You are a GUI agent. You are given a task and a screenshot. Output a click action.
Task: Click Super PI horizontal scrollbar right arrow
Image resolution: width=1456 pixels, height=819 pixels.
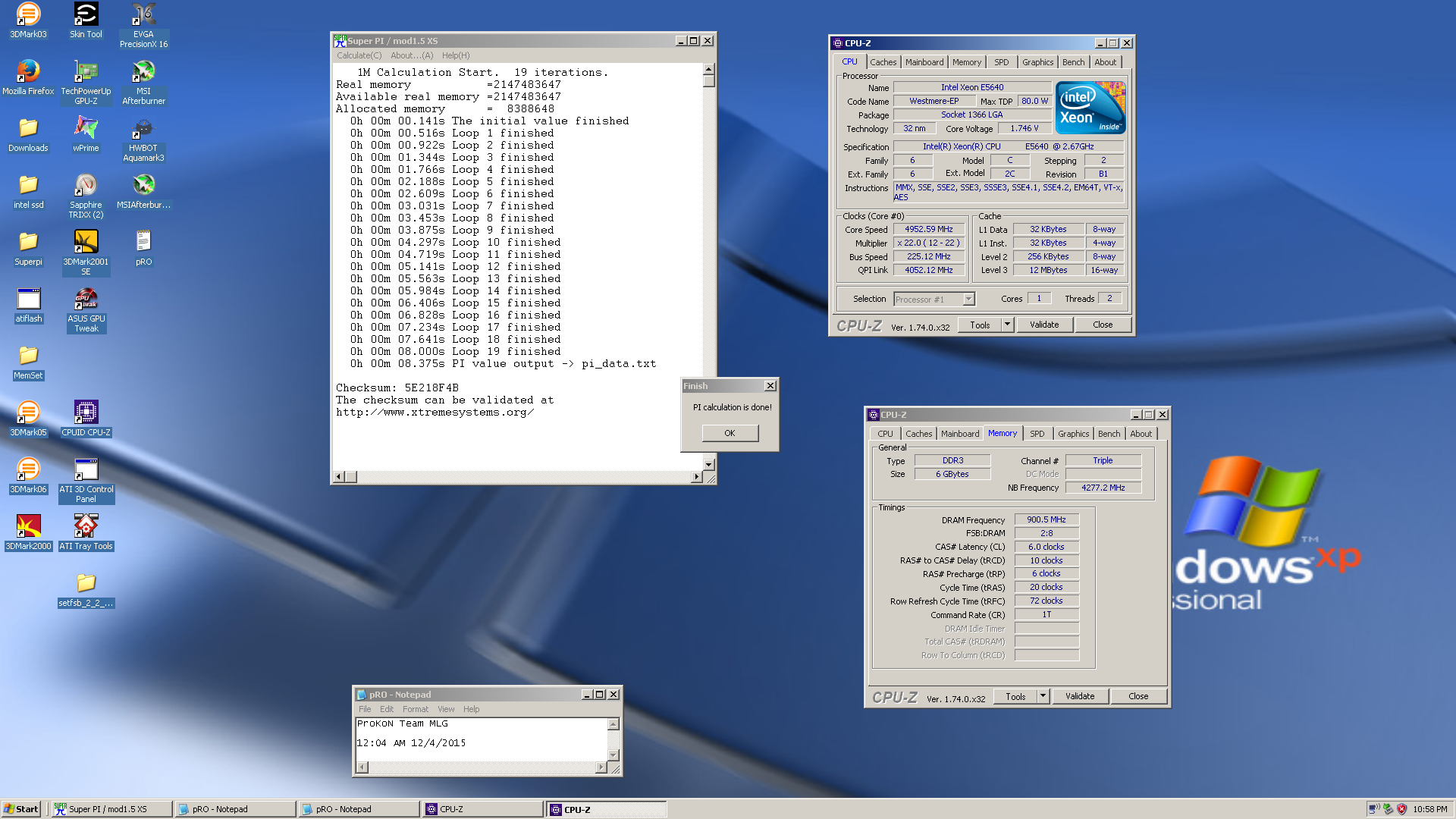pyautogui.click(x=696, y=477)
